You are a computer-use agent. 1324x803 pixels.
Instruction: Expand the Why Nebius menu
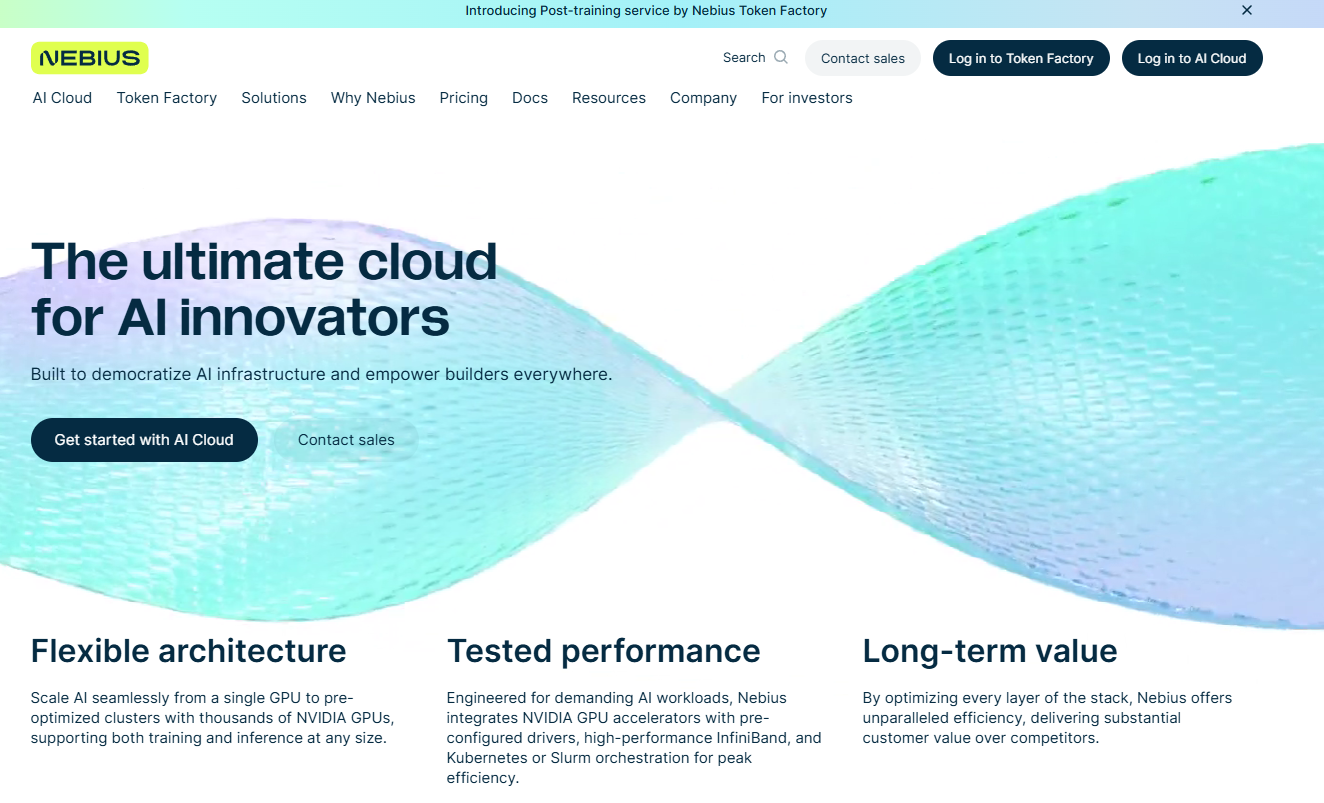coord(373,98)
